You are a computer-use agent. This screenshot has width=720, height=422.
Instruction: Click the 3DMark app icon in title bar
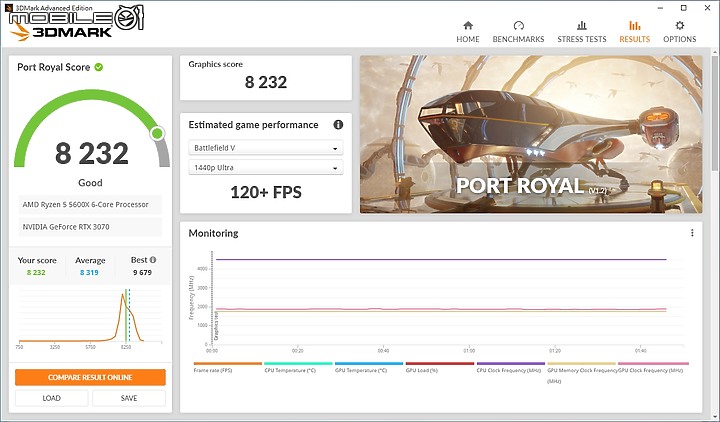(x=8, y=7)
